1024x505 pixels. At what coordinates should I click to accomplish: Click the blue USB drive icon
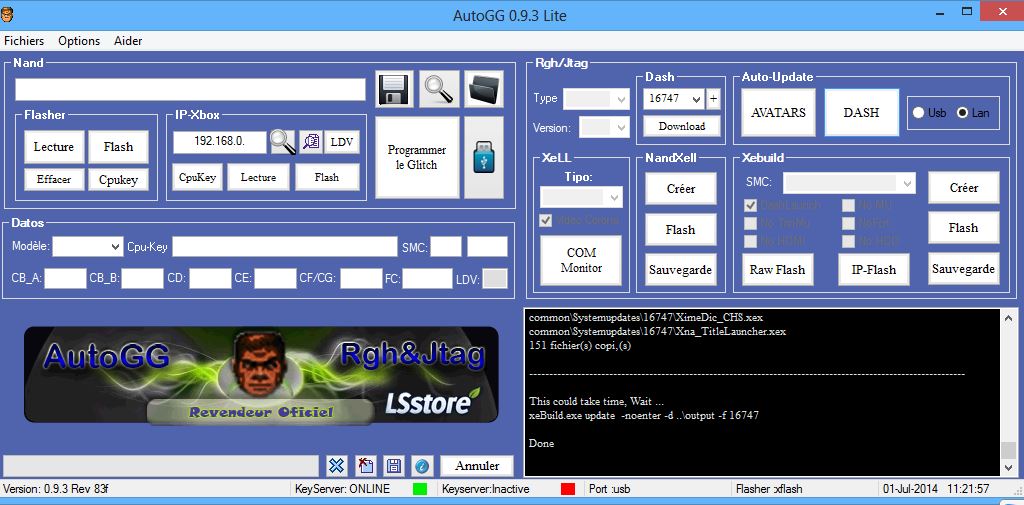pyautogui.click(x=483, y=158)
